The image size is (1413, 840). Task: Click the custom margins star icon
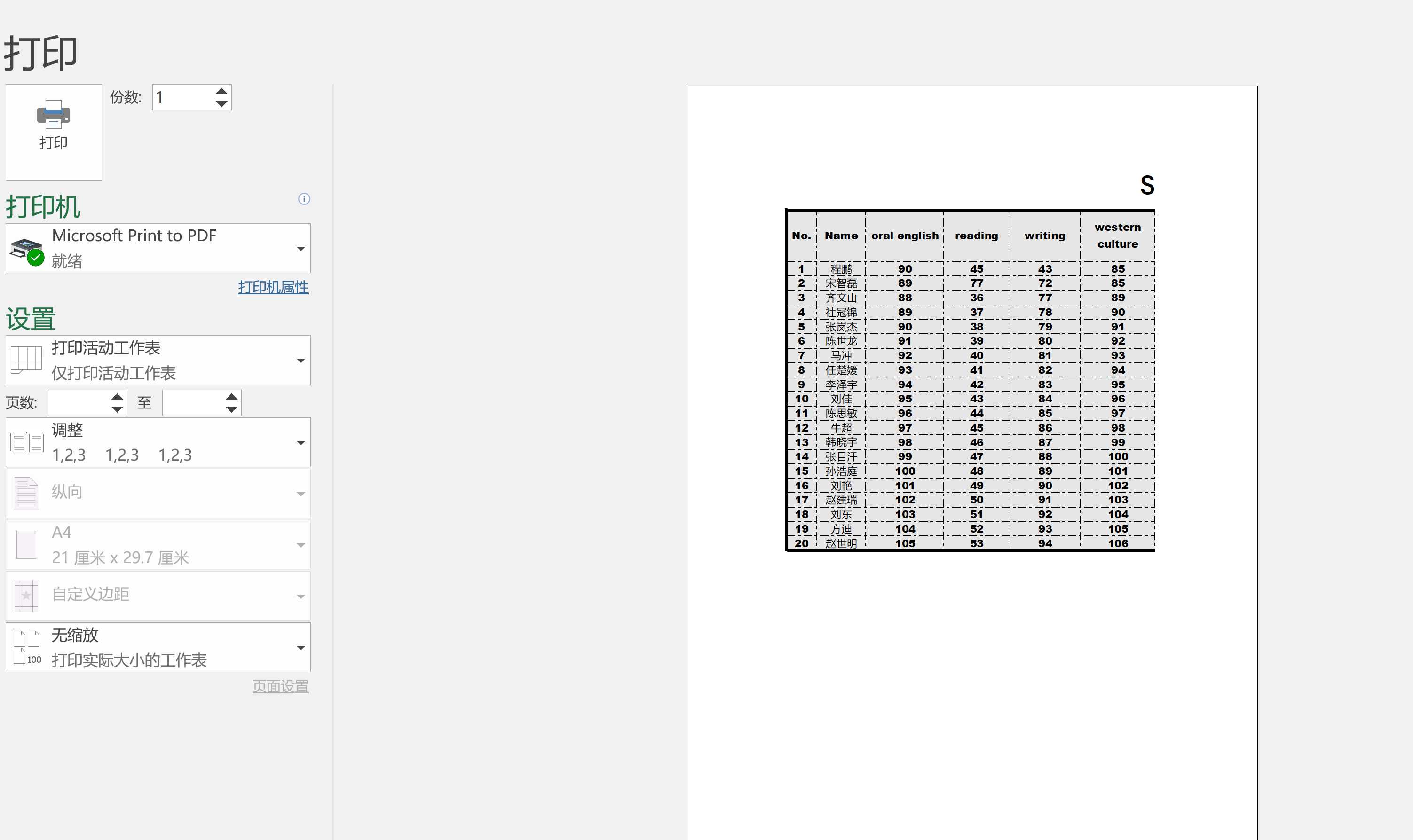[x=26, y=596]
